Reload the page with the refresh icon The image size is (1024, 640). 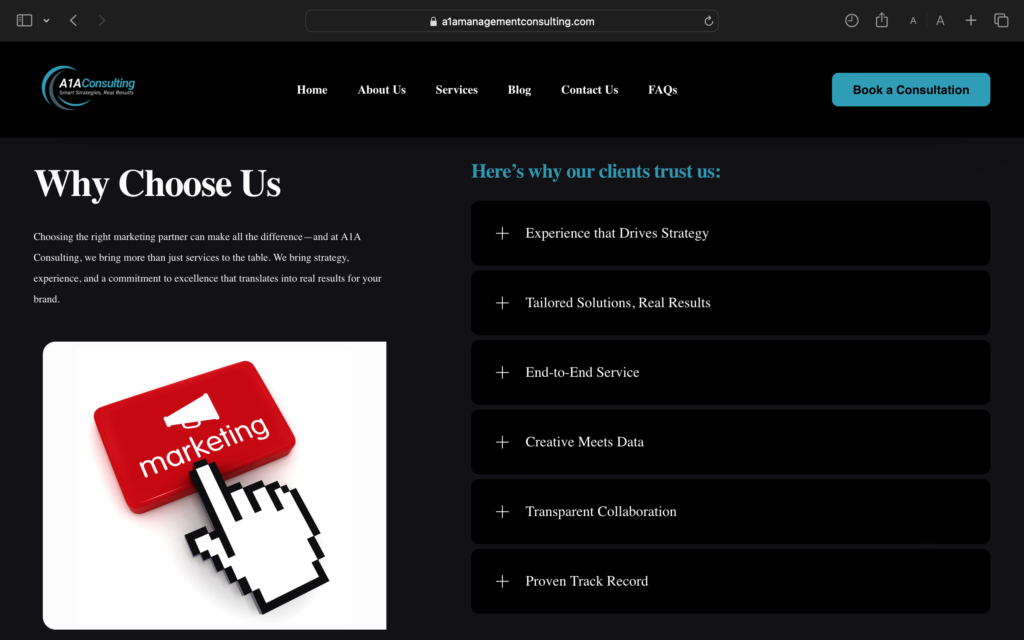point(709,21)
